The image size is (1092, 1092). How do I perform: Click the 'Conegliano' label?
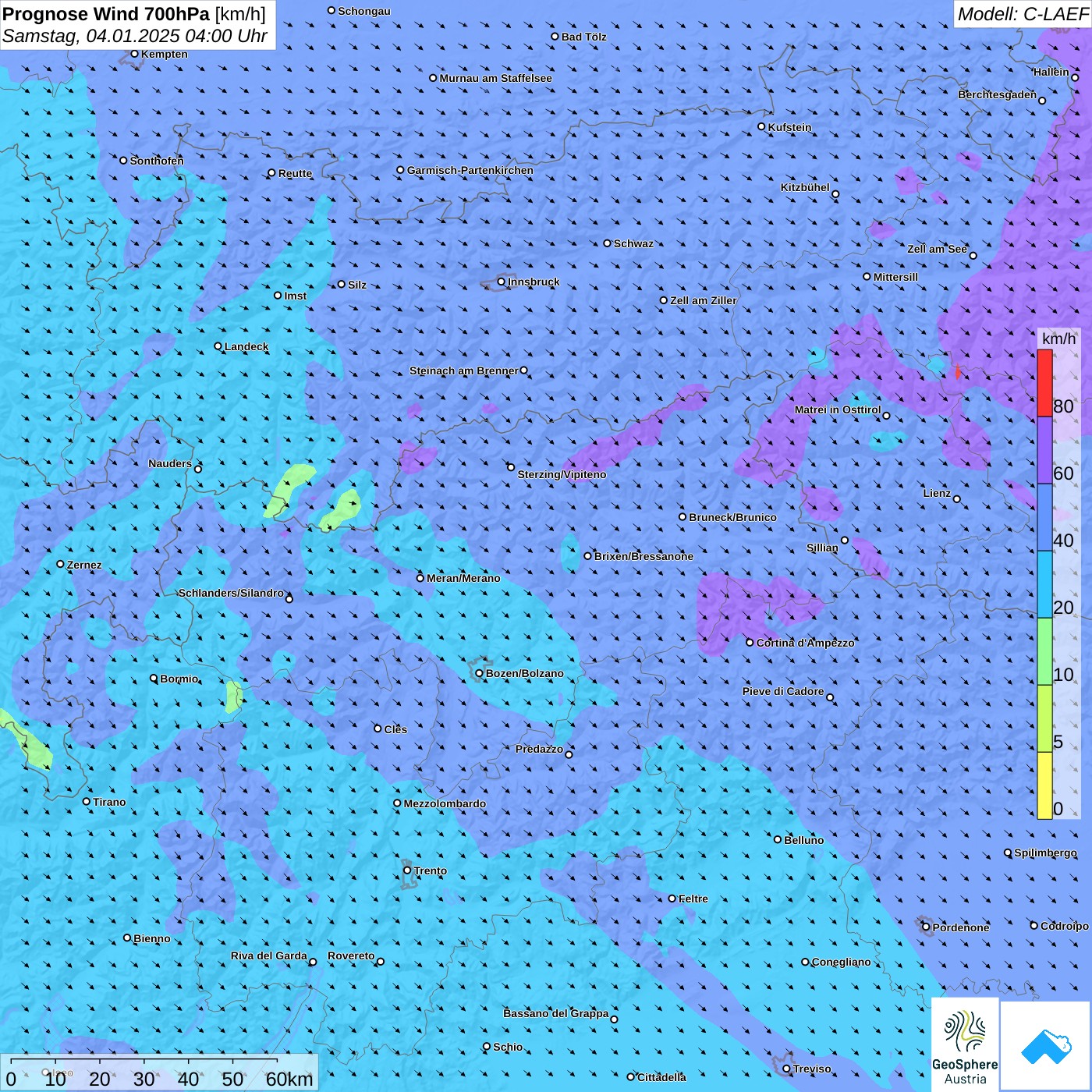(841, 962)
